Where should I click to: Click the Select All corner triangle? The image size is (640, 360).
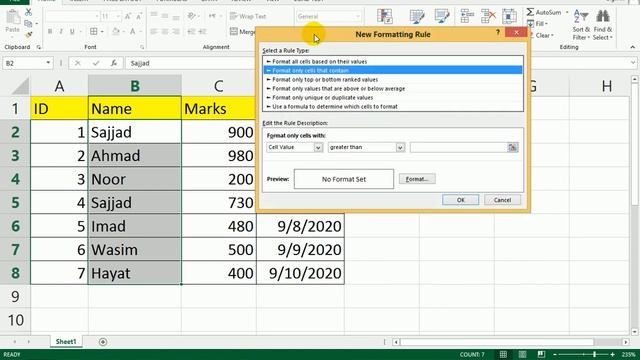pyautogui.click(x=19, y=86)
